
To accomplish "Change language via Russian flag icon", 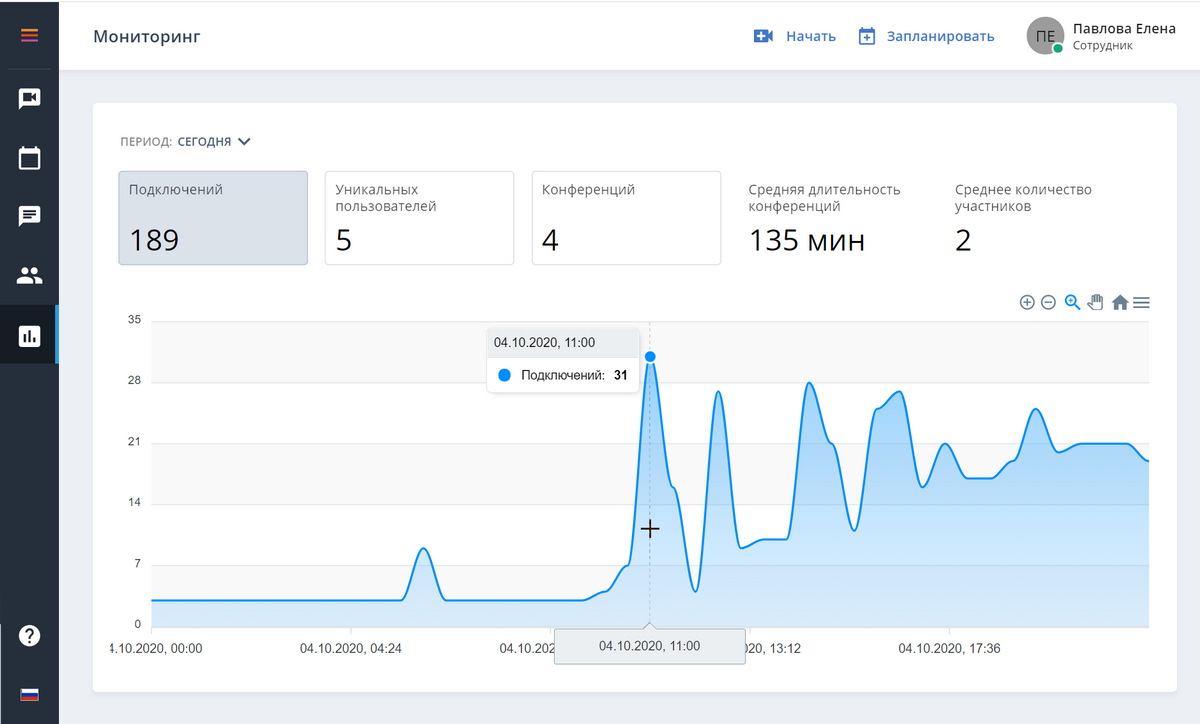I will (x=29, y=694).
